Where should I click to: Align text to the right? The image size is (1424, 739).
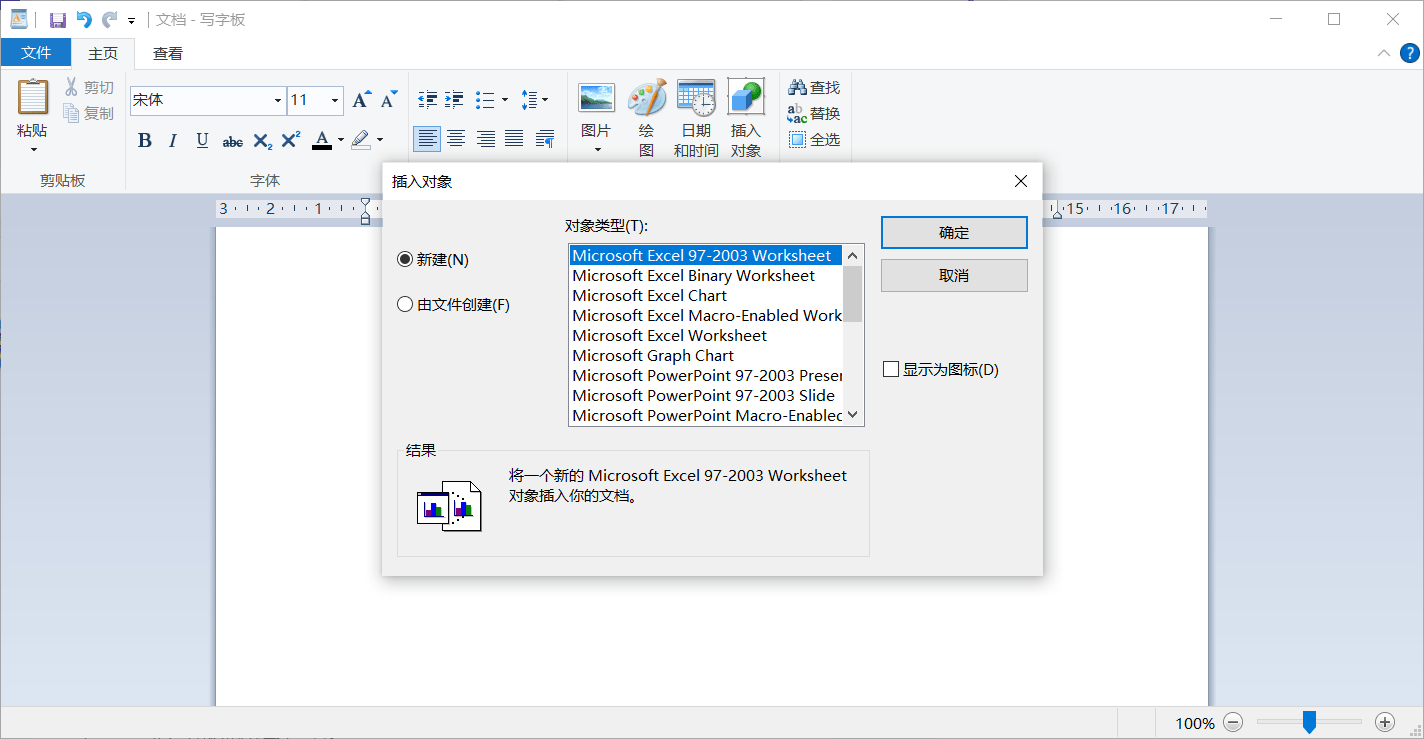point(485,139)
